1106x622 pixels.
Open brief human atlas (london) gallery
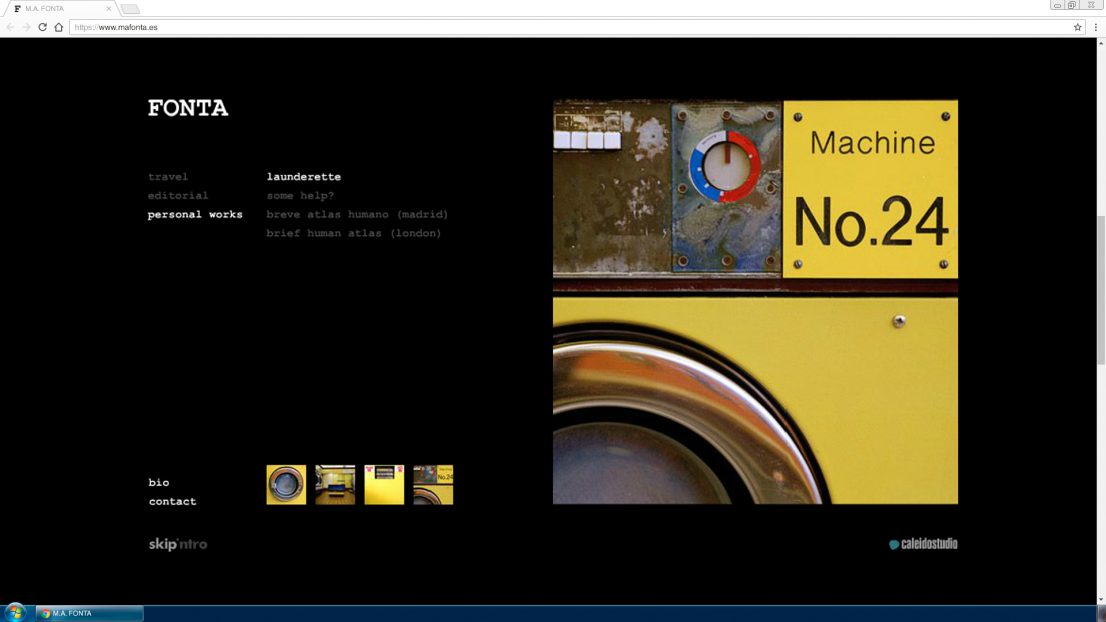click(353, 233)
